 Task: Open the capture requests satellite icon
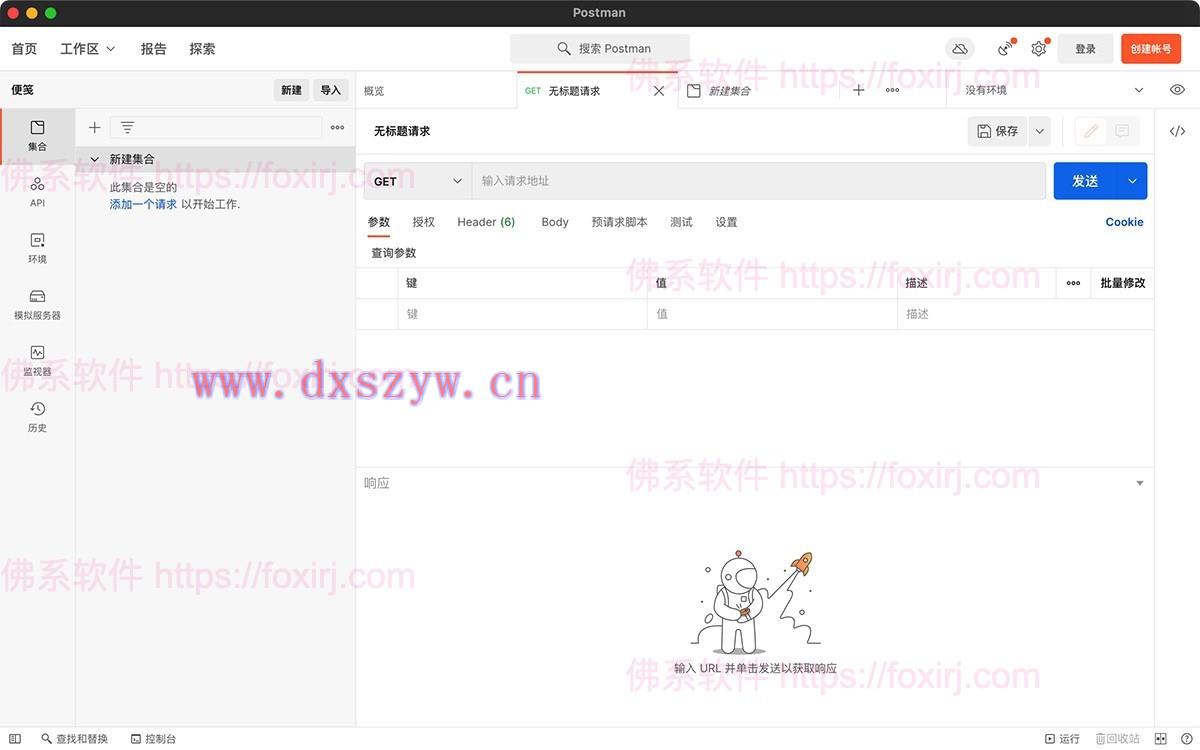coord(1005,48)
